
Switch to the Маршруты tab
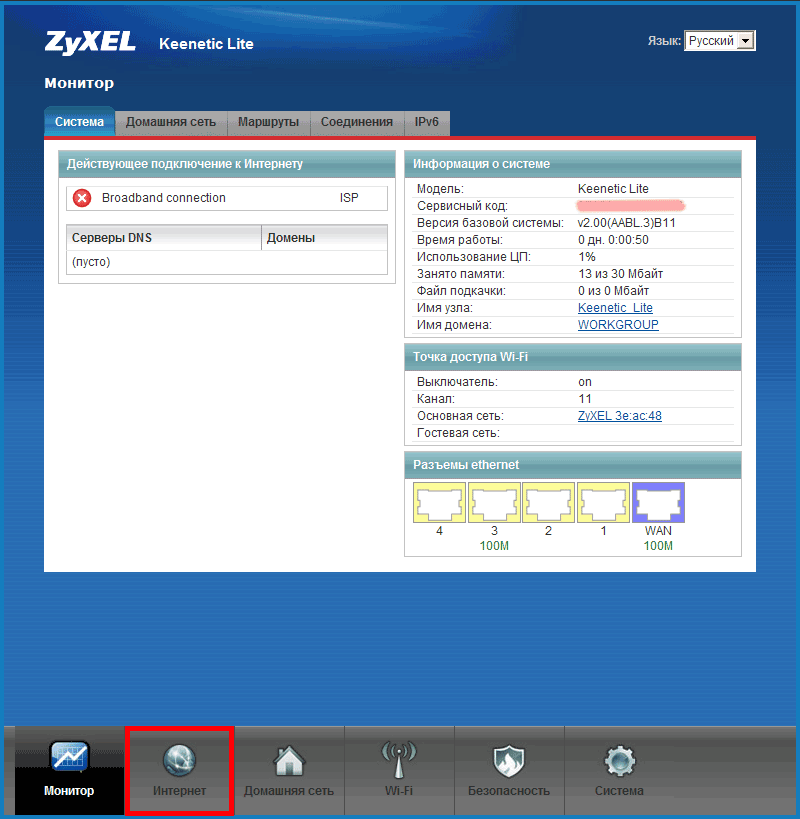click(268, 122)
